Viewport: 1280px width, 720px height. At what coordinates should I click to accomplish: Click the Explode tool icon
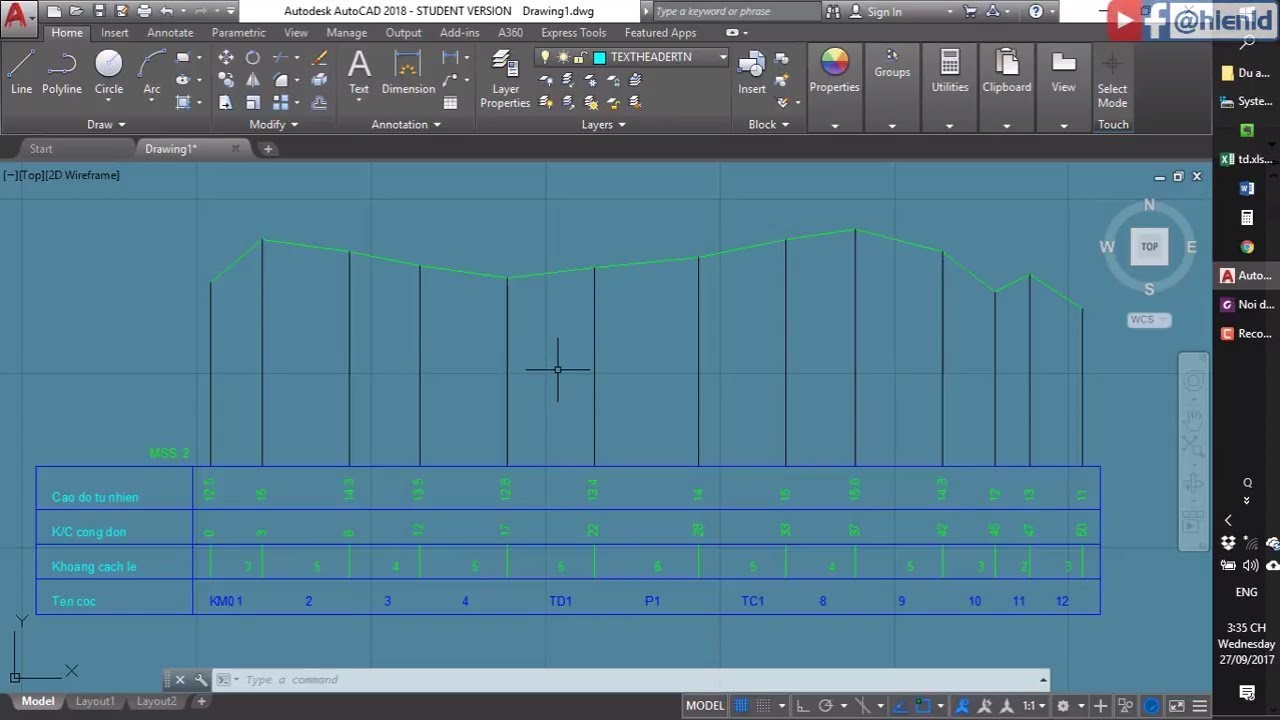pos(320,80)
